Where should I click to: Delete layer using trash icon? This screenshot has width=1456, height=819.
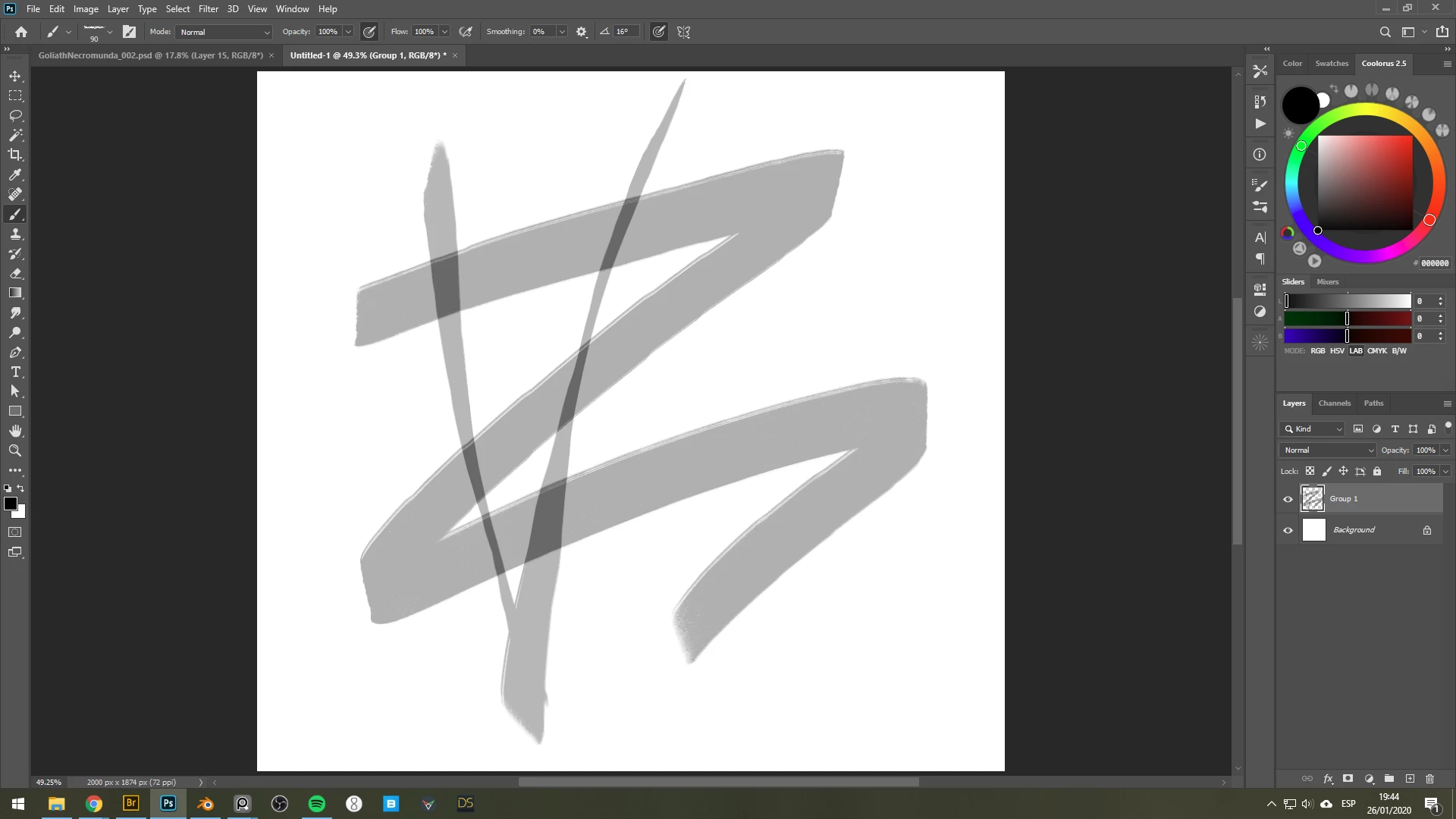click(x=1429, y=779)
